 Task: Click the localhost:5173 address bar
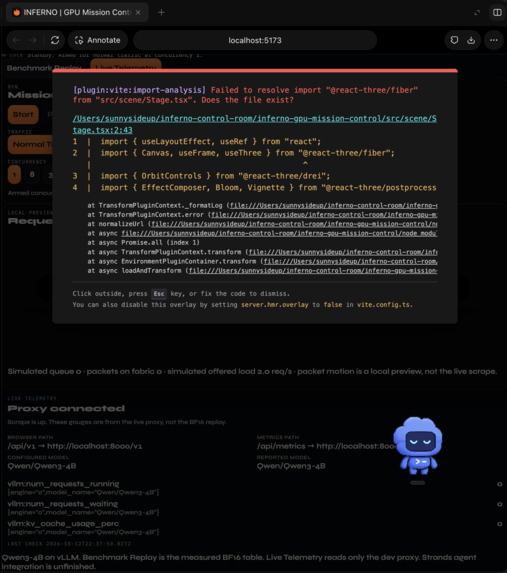point(255,40)
